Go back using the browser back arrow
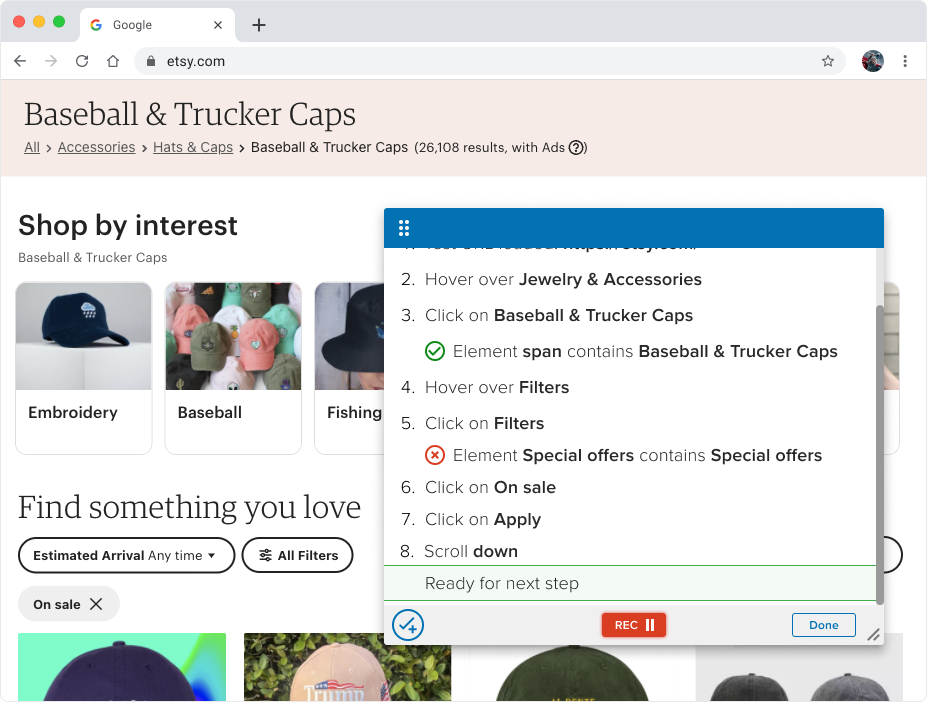Viewport: 927px width, 702px height. click(20, 61)
